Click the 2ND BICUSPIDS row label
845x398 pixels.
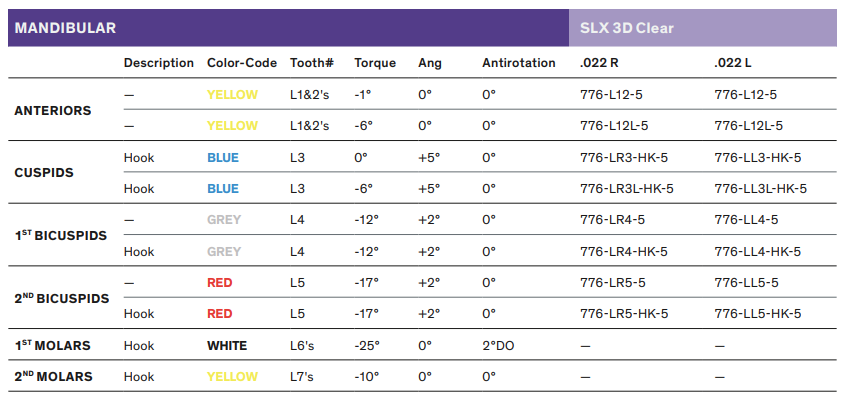pyautogui.click(x=62, y=298)
